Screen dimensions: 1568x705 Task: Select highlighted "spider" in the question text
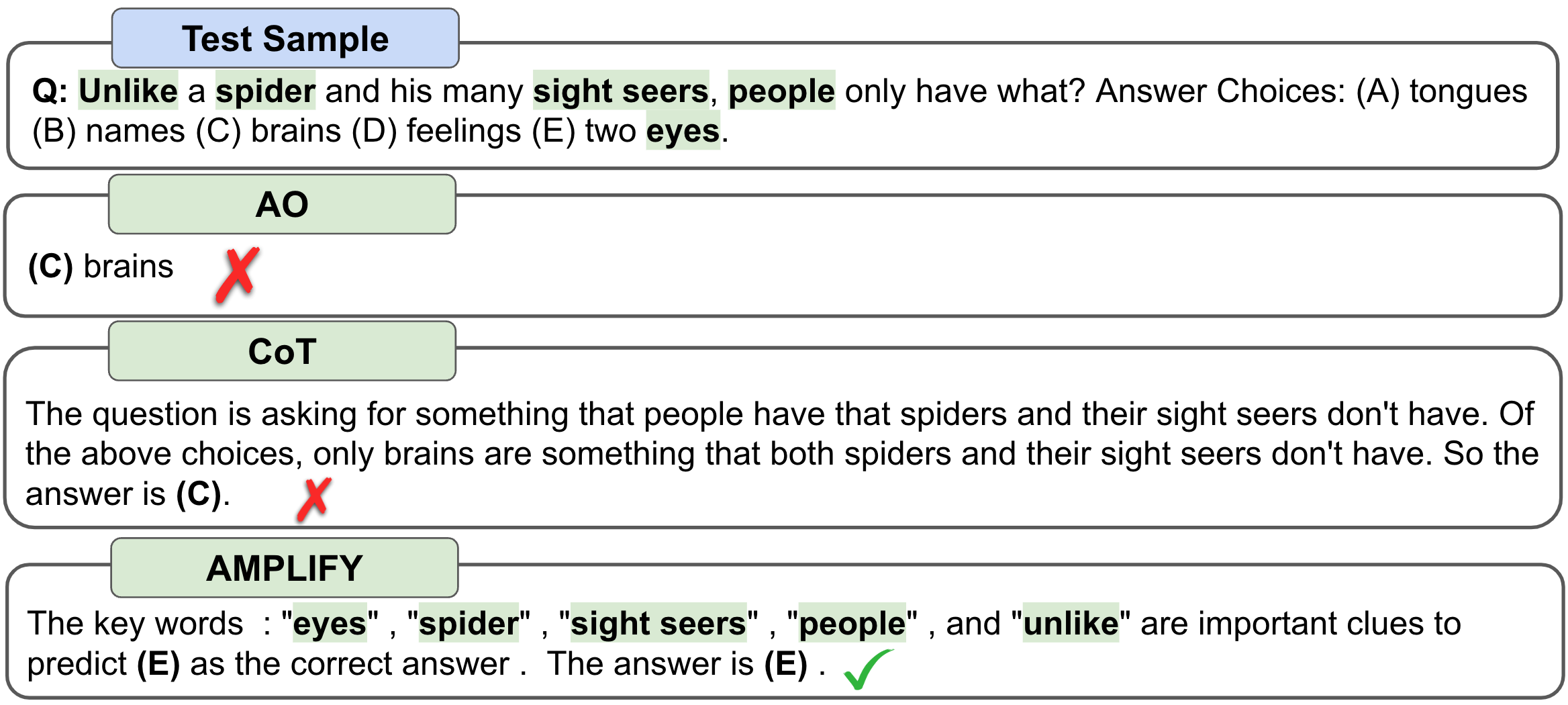pos(265,91)
